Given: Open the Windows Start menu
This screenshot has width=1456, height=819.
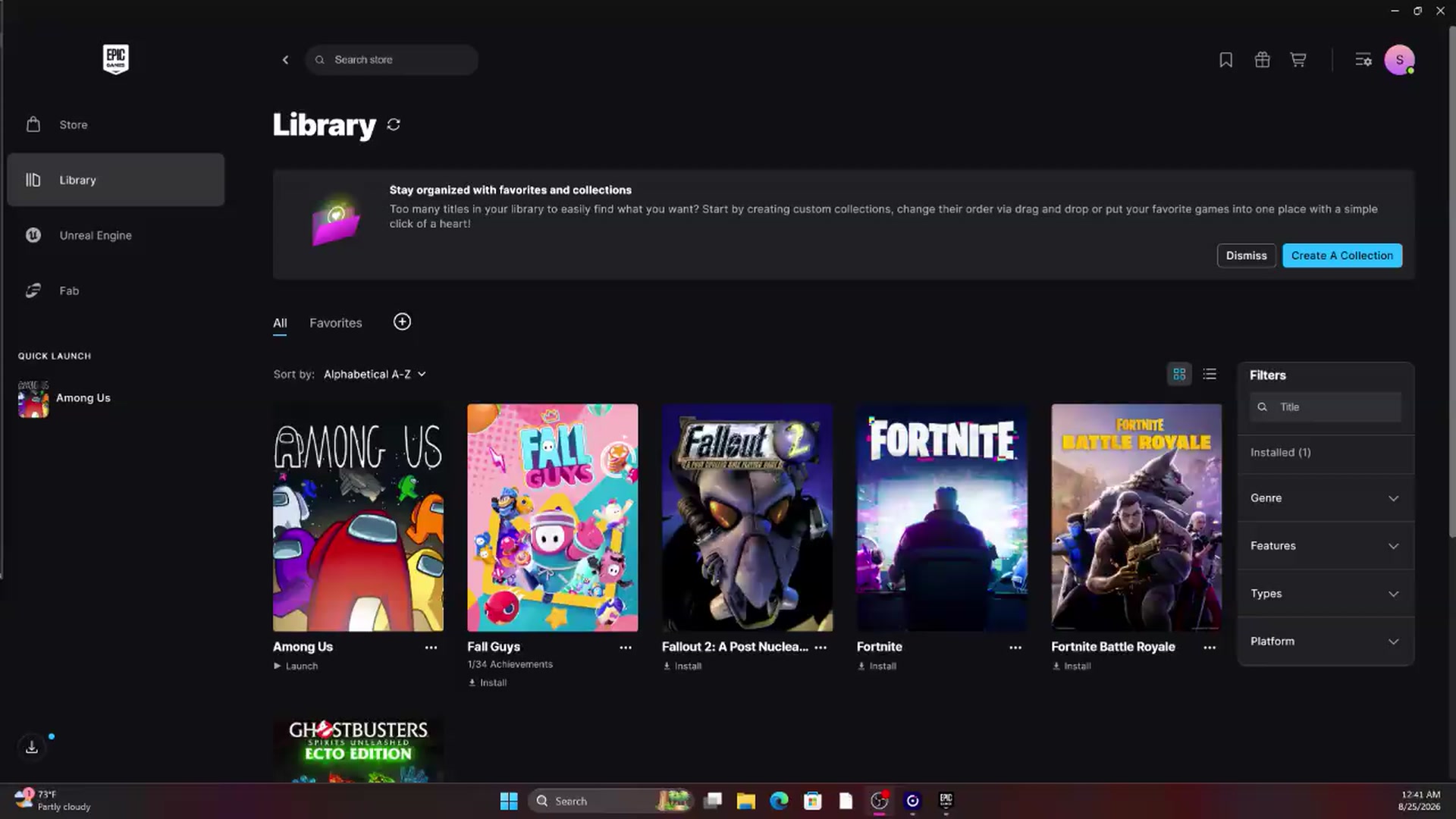Looking at the screenshot, I should [509, 801].
